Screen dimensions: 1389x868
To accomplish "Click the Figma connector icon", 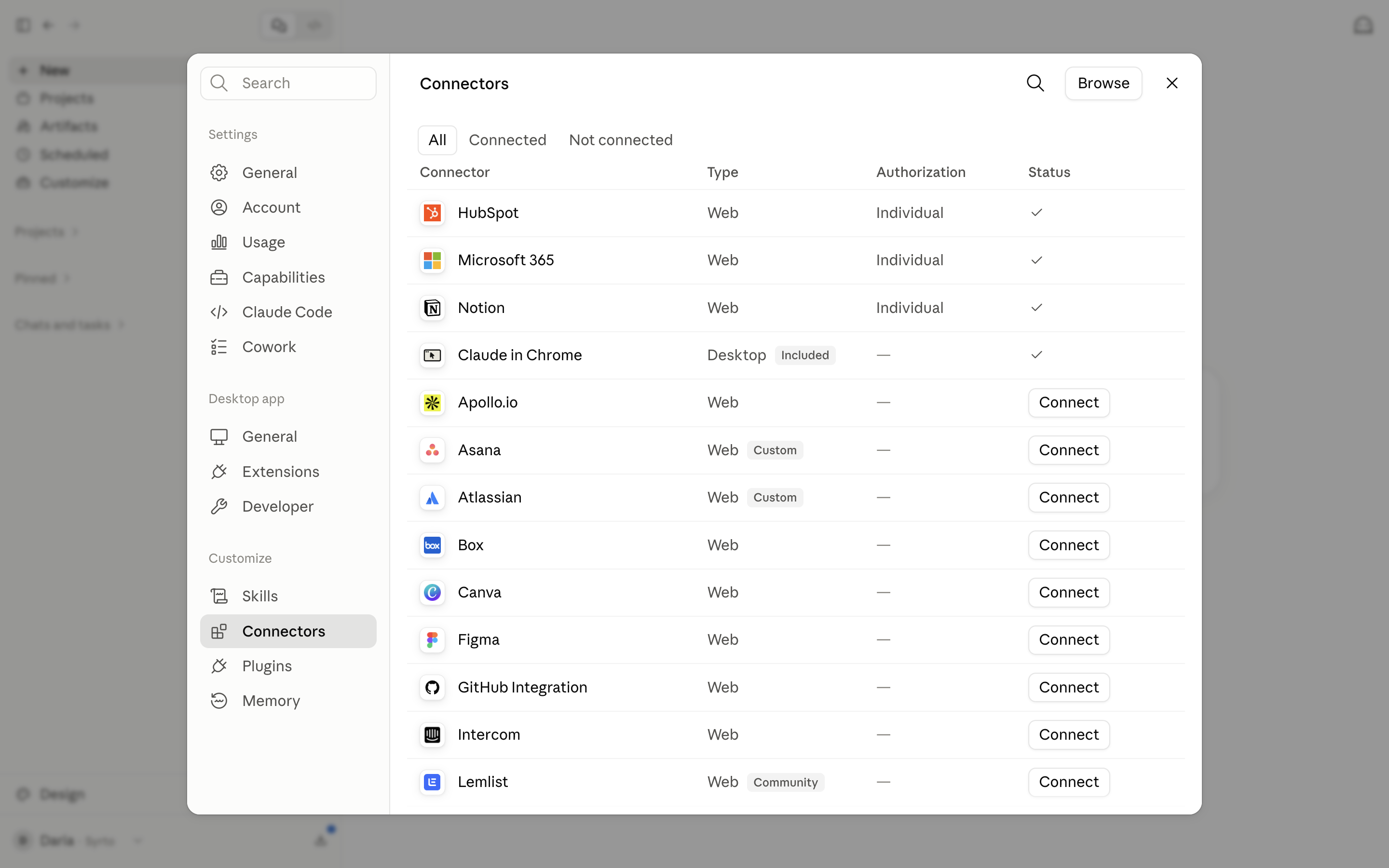I will click(432, 639).
